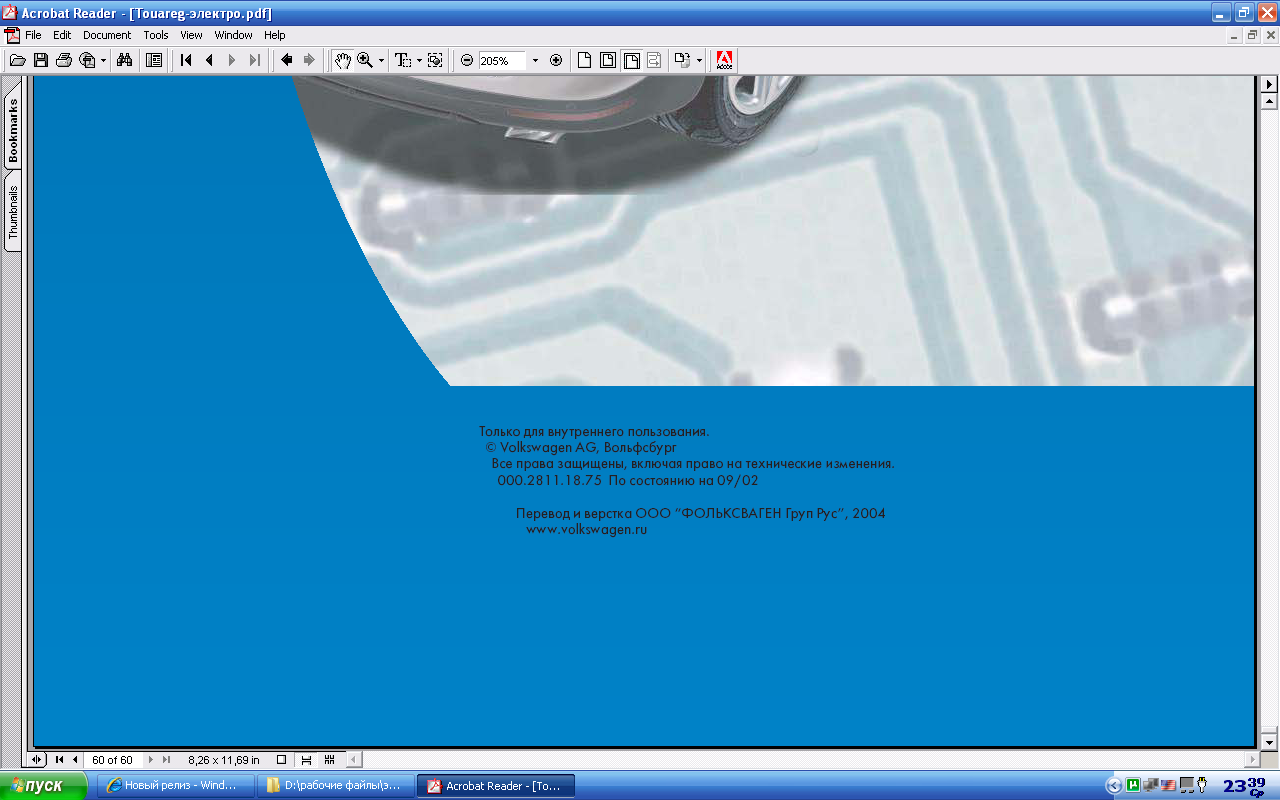Click the www.volkswagen.ru text in the page
Screen dimensions: 1280x800
587,530
